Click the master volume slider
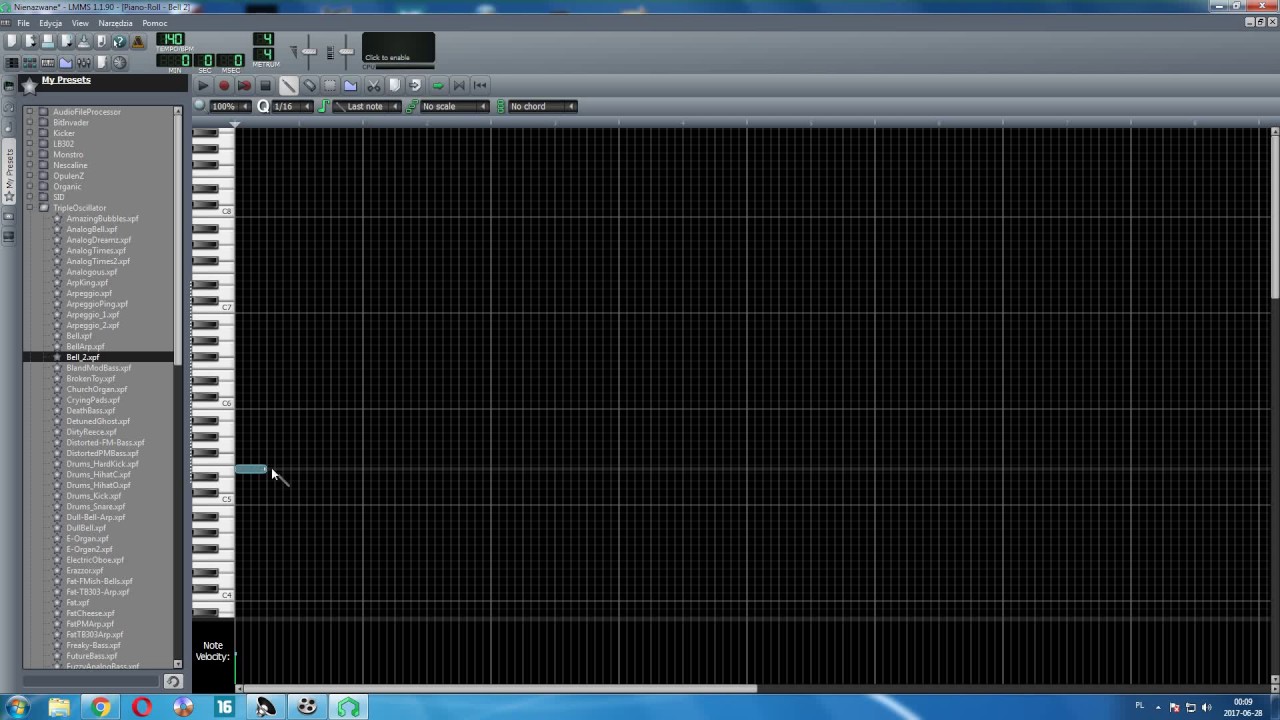The height and width of the screenshot is (720, 1280). tap(309, 51)
